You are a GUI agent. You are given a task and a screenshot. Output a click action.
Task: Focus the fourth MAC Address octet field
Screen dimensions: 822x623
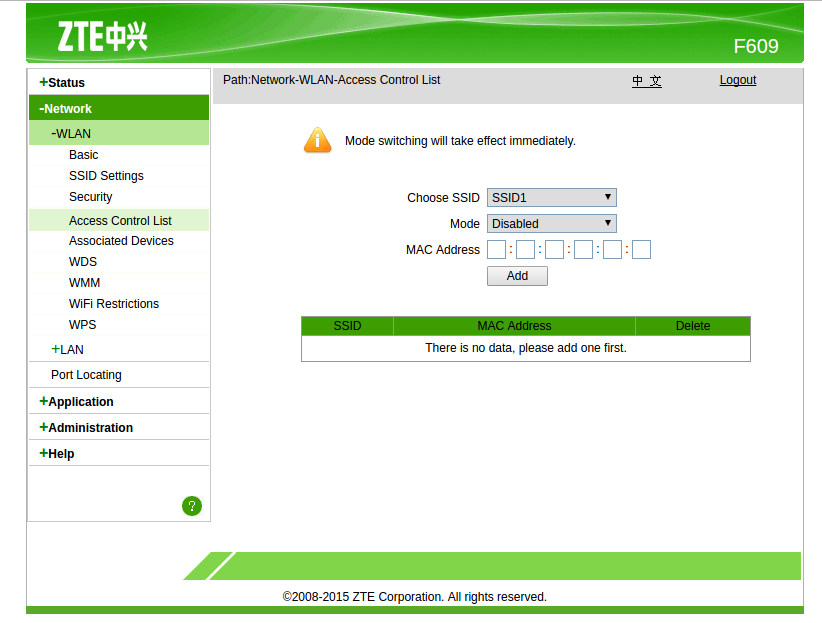(x=583, y=250)
